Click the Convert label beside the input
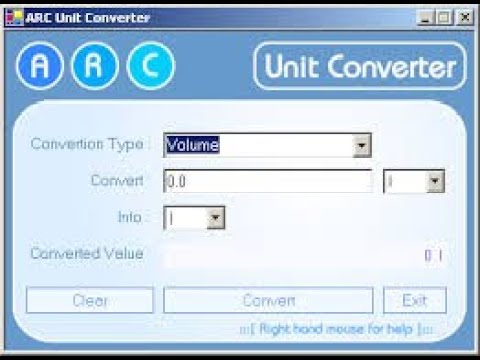Image resolution: width=480 pixels, height=360 pixels. tap(117, 180)
